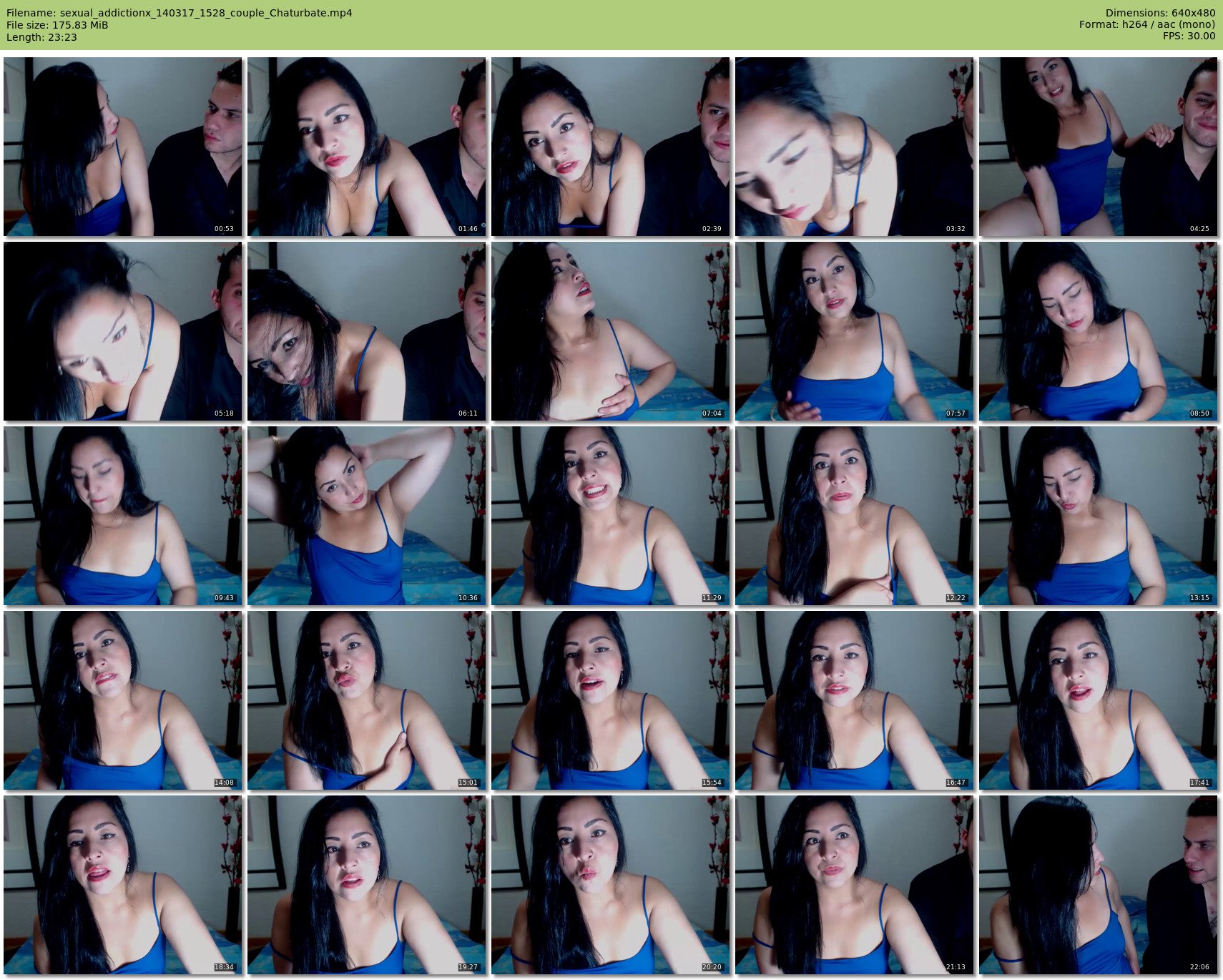Image resolution: width=1223 pixels, height=980 pixels.
Task: Click the thumbnail timestamped 00:53
Action: point(122,147)
